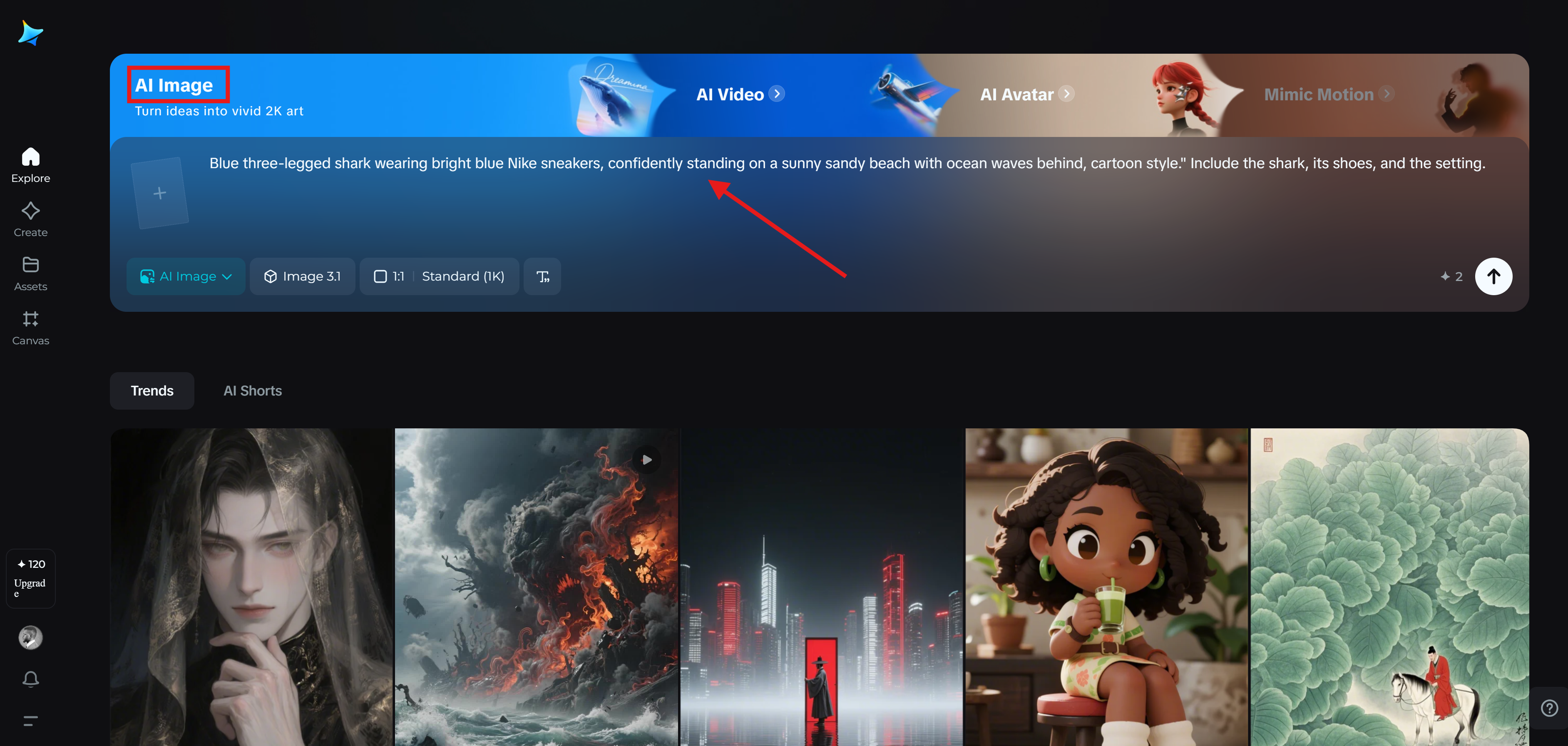Open the 1:1 Standard (1K) ratio settings
Viewport: 1568px width, 746px height.
(x=439, y=276)
